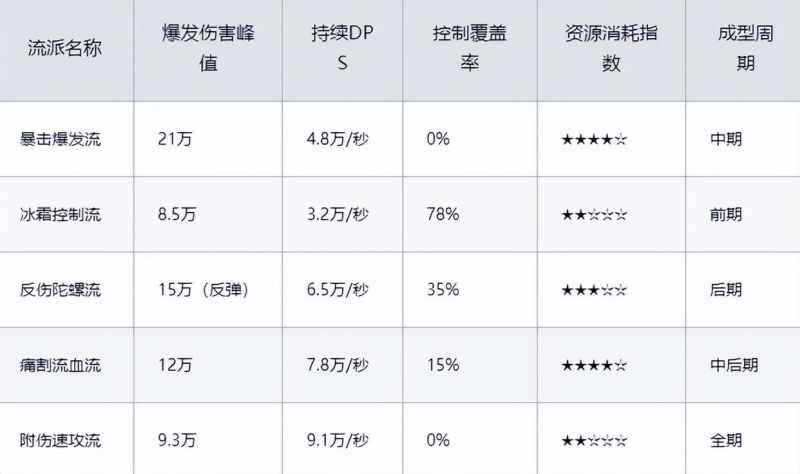800x474 pixels.
Task: Click the 21万 burst damage value
Action: click(x=175, y=139)
